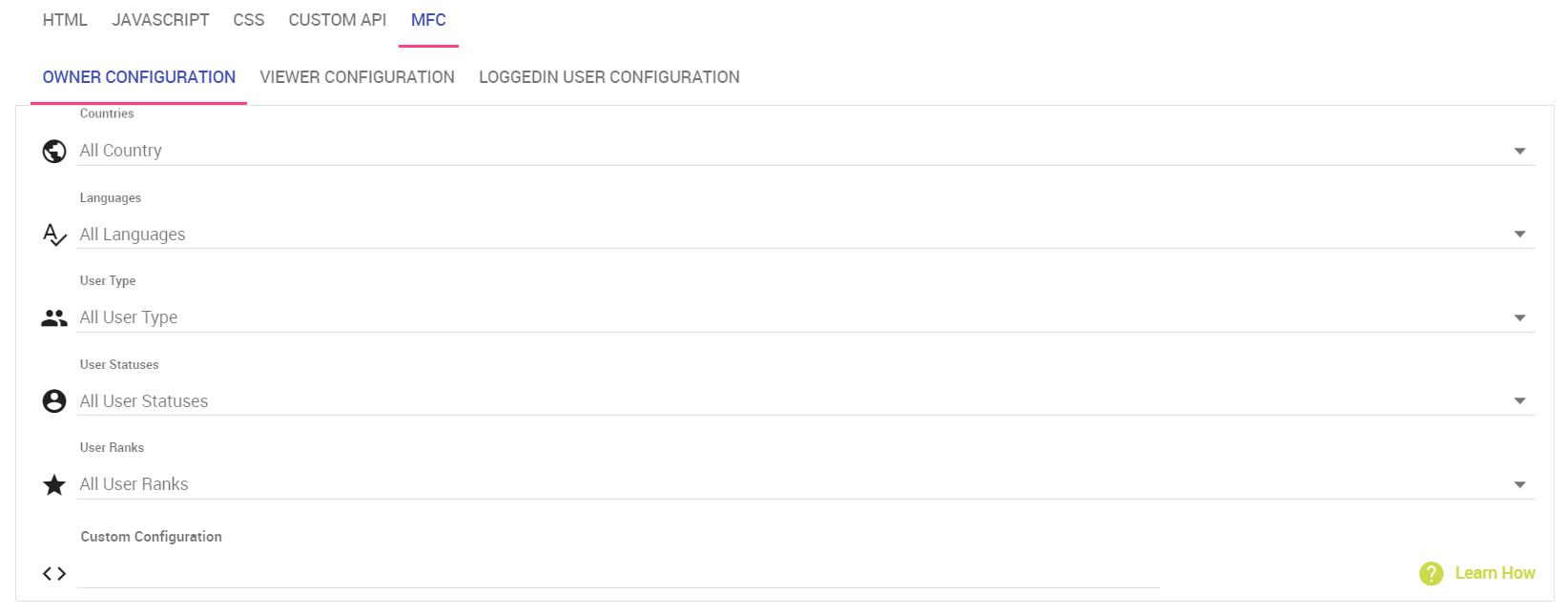Click the code brackets icon for Custom Configuration

[x=54, y=574]
